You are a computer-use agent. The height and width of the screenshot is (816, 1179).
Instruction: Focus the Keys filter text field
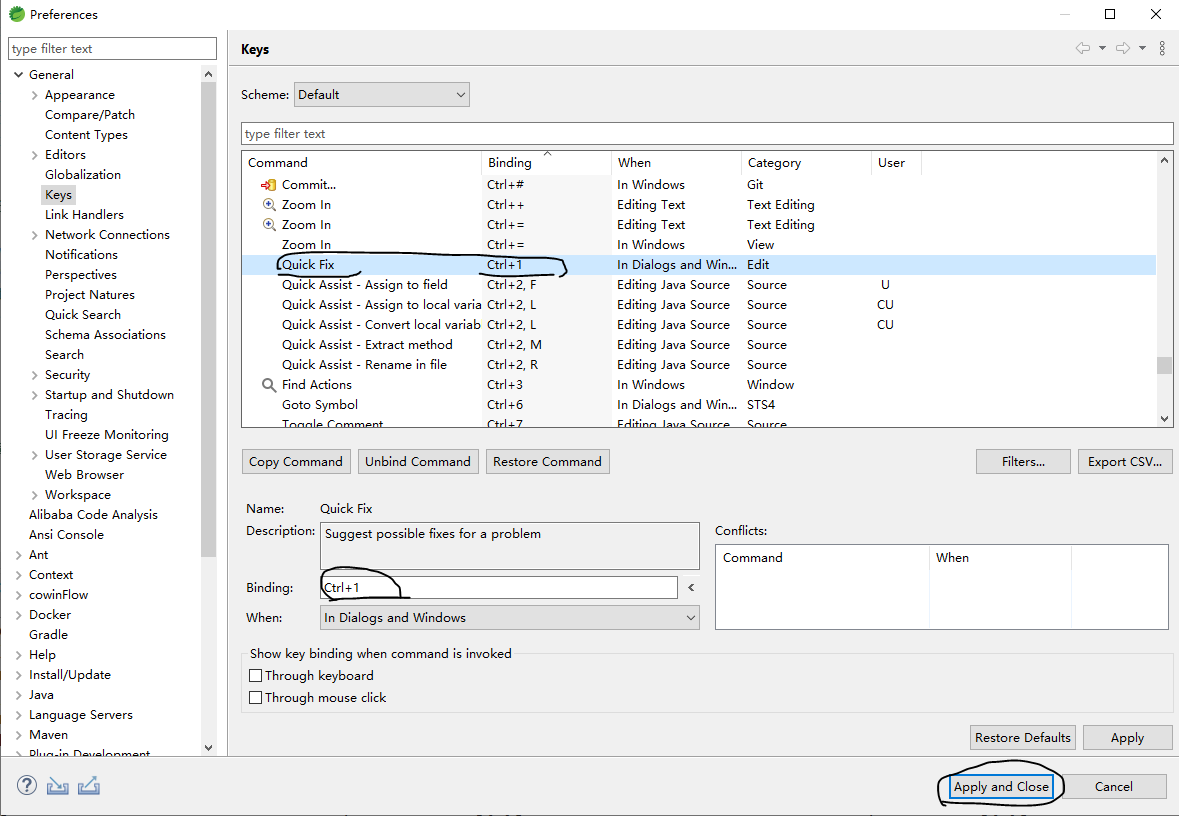[x=707, y=134]
